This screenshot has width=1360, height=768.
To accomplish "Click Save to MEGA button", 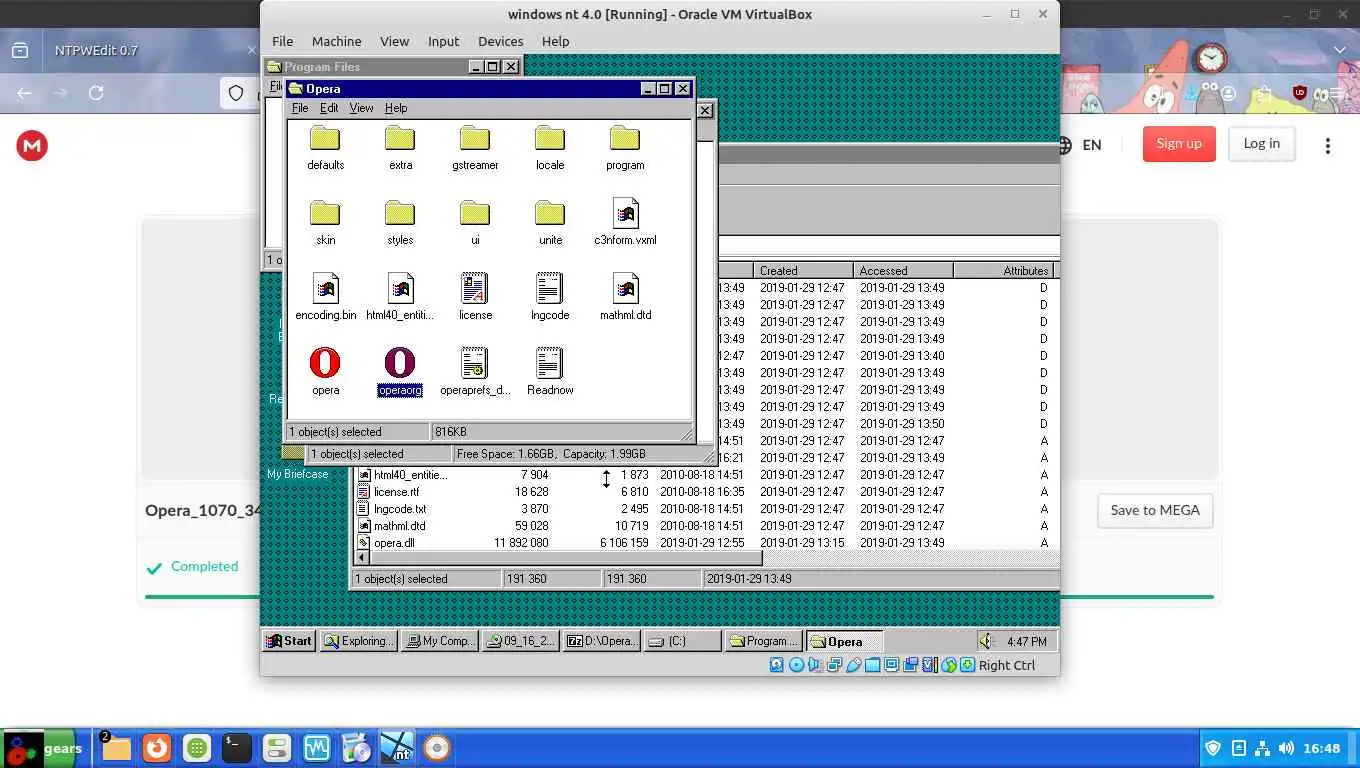I will [1155, 510].
